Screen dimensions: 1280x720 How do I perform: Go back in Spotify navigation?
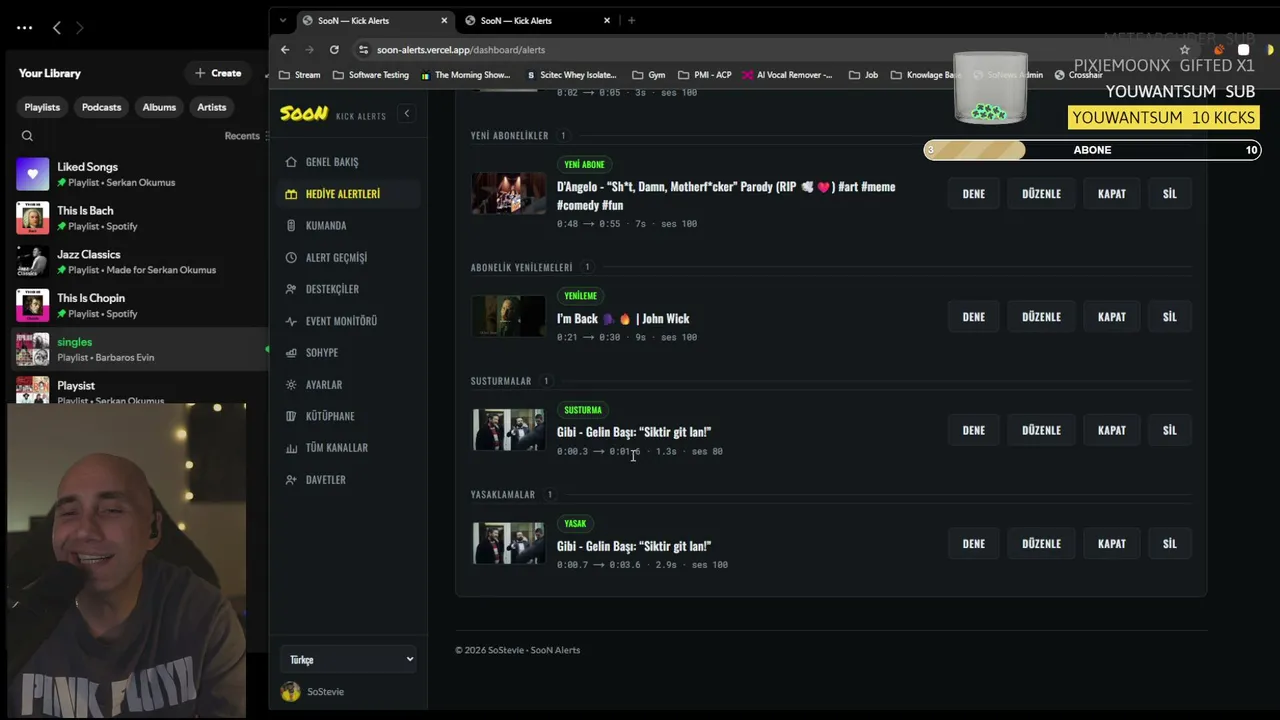(x=57, y=28)
